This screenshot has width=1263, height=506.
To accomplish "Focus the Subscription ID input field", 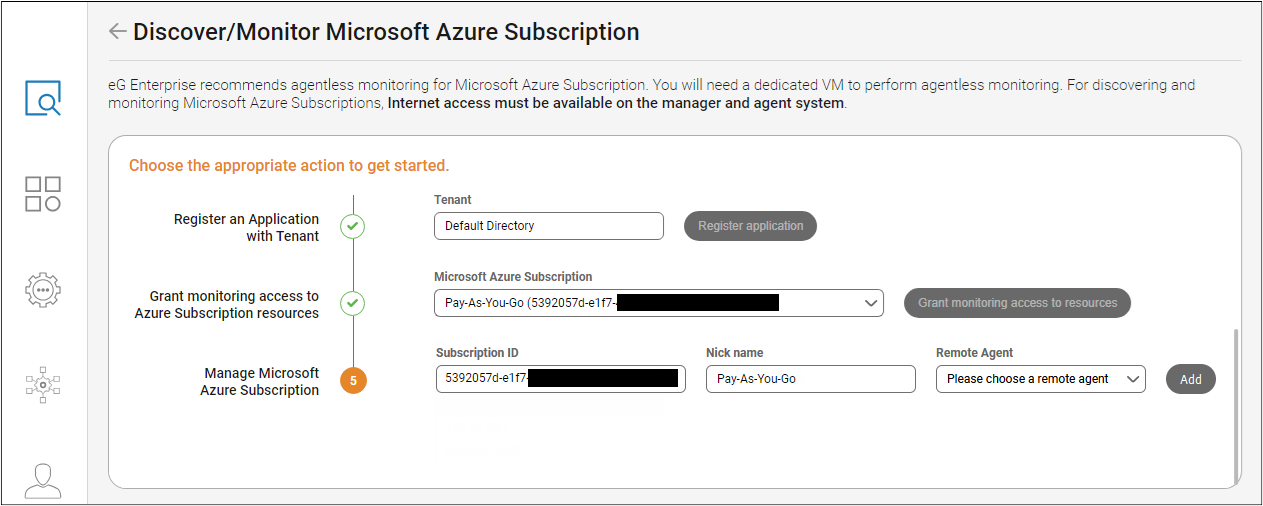I will pos(560,379).
